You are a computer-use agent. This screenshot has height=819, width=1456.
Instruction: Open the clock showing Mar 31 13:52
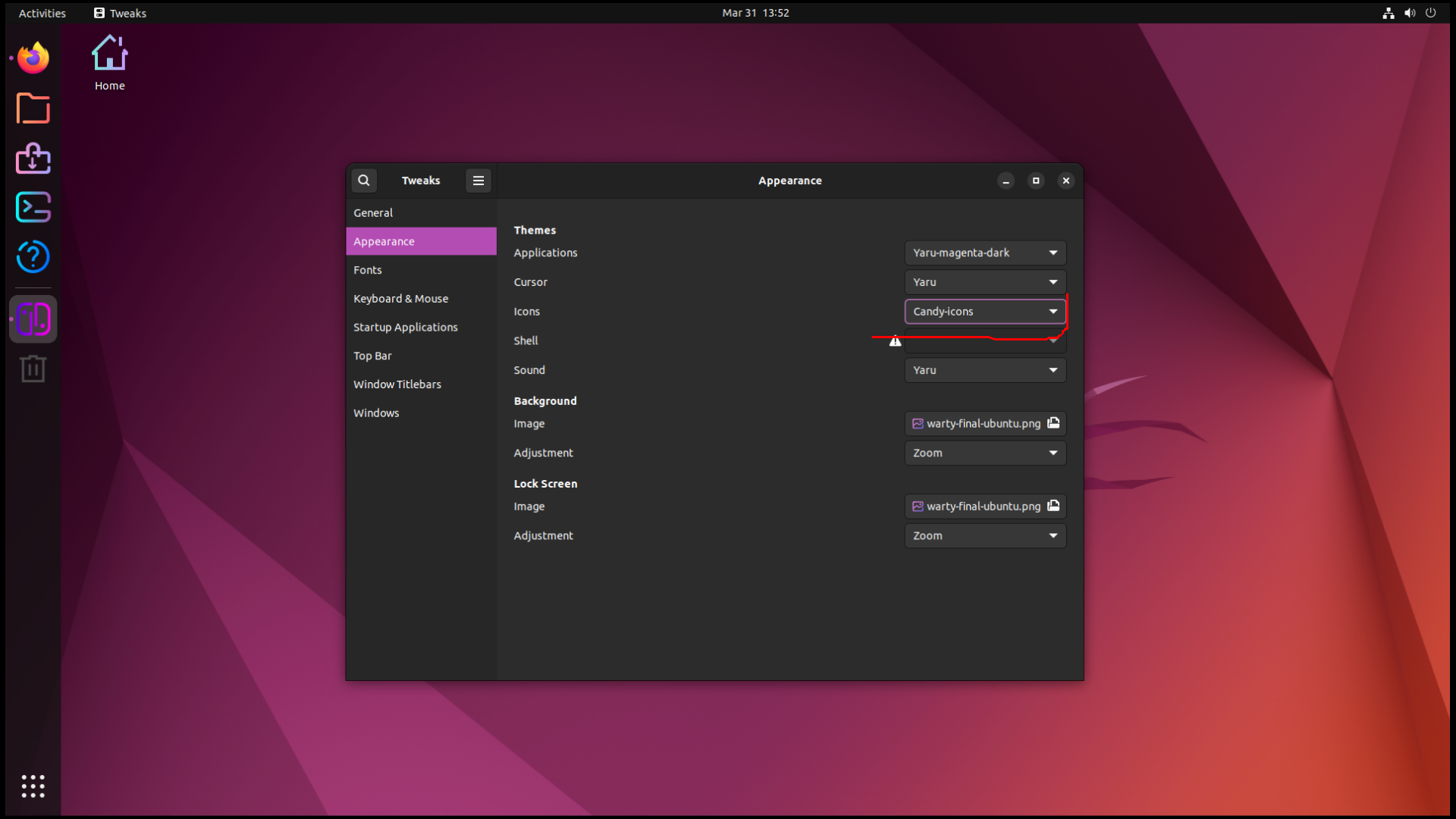click(755, 13)
